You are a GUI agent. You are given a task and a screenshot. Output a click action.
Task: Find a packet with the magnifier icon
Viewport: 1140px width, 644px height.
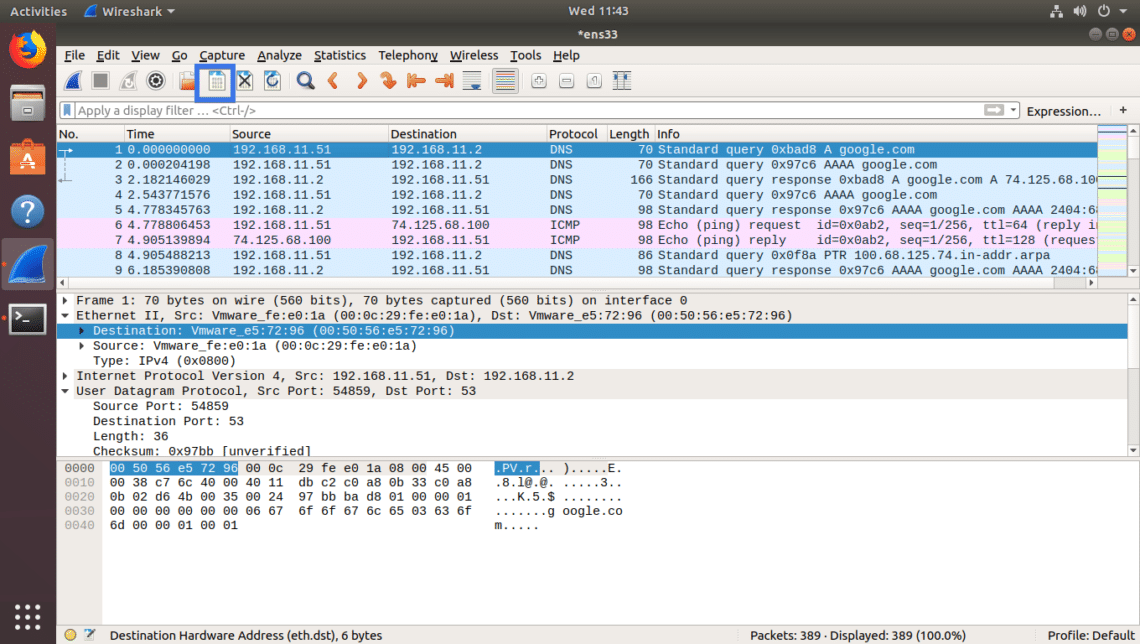pyautogui.click(x=305, y=81)
